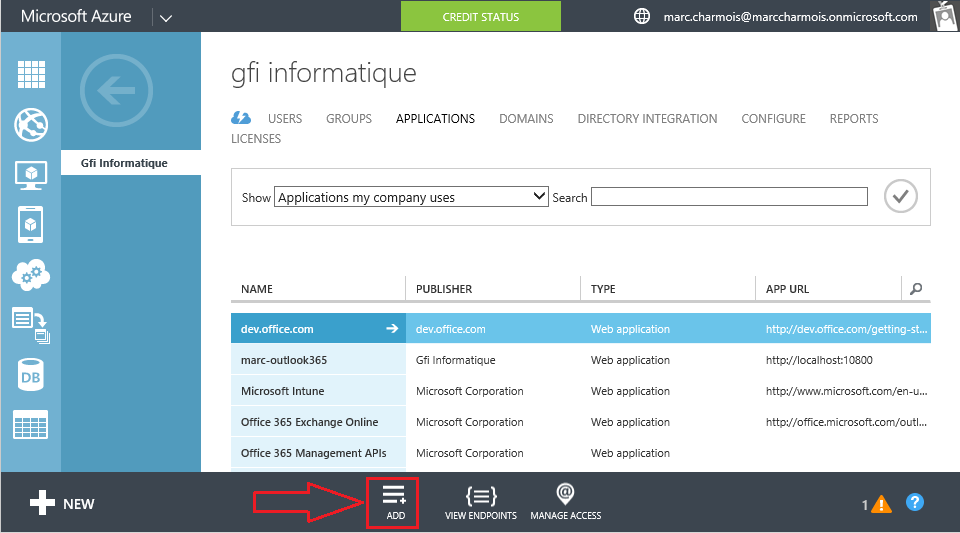Image resolution: width=960 pixels, height=533 pixels.
Task: Open Mobile Services phone icon in sidebar
Action: (x=31, y=225)
